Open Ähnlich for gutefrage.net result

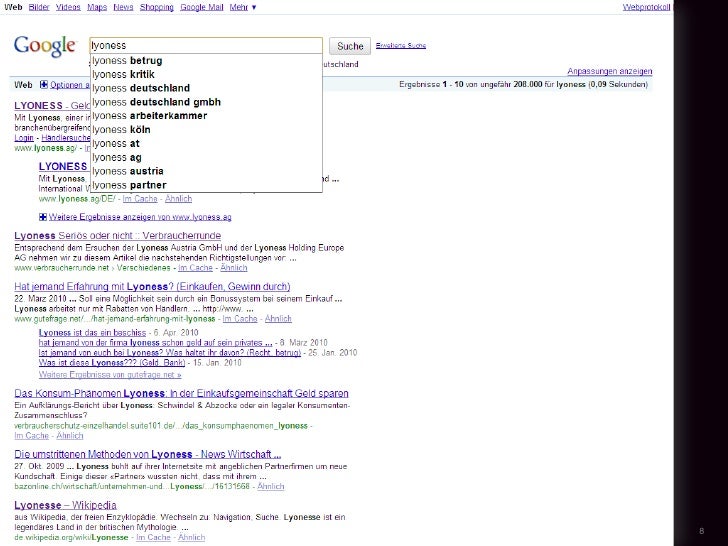tap(278, 319)
